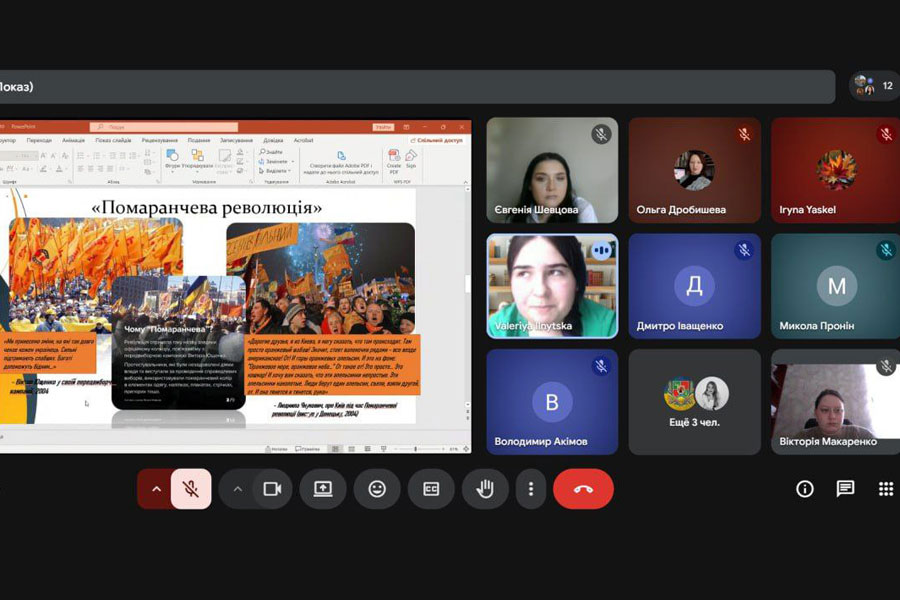Image resolution: width=900 pixels, height=600 pixels.
Task: Unmute the microphone in the call bar
Action: pyautogui.click(x=190, y=489)
